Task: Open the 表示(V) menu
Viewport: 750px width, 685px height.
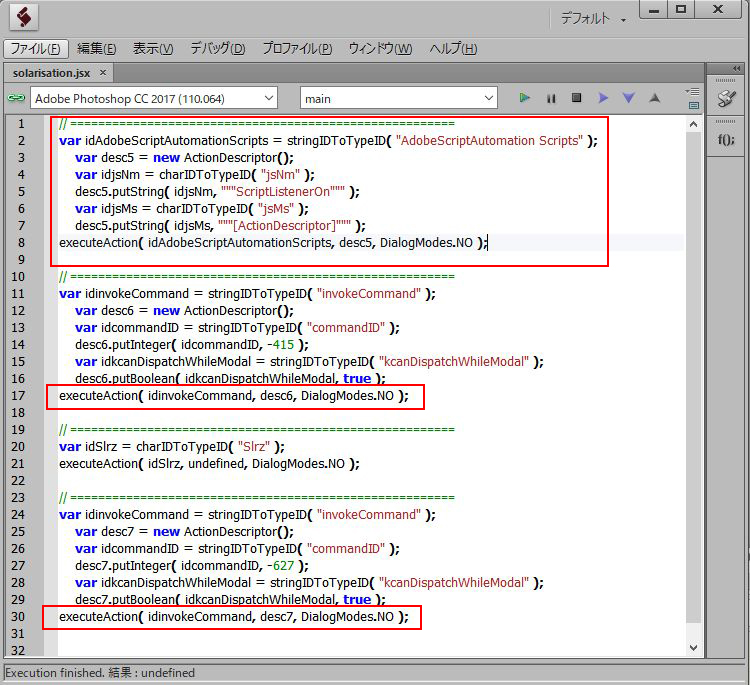Action: point(153,48)
